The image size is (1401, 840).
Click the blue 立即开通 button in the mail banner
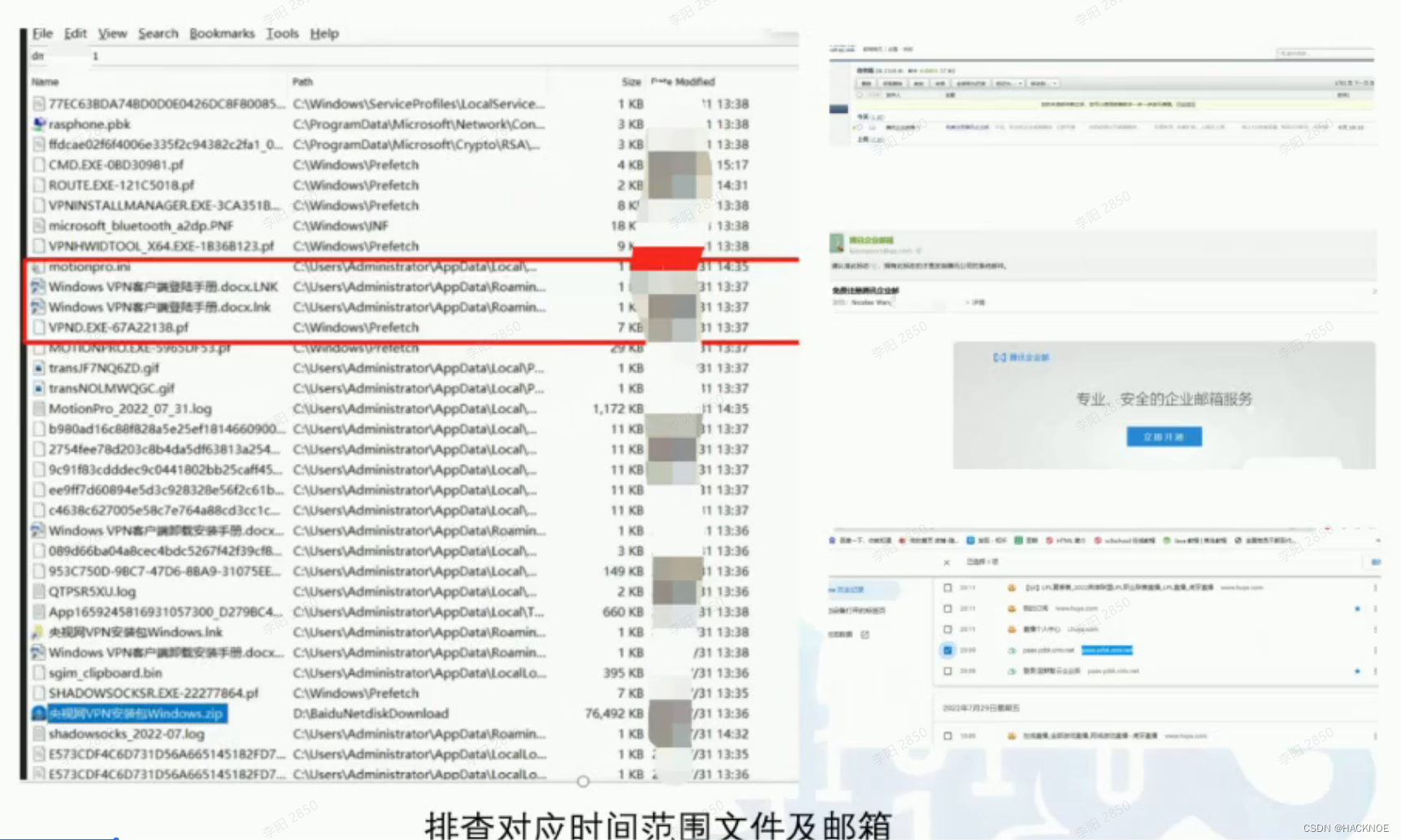tap(1164, 436)
